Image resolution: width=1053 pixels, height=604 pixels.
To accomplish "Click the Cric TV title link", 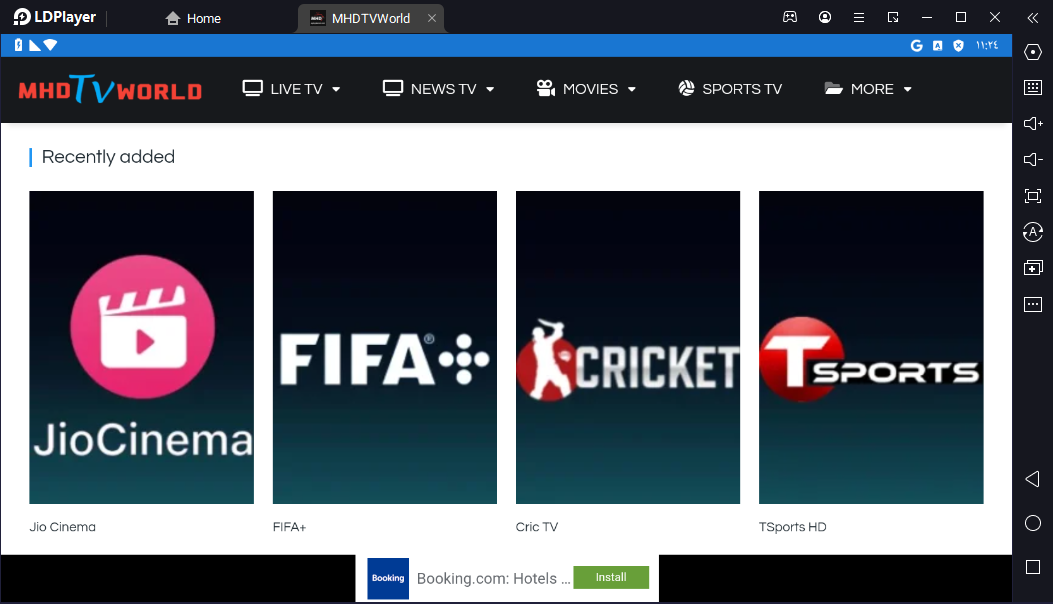I will pos(537,527).
